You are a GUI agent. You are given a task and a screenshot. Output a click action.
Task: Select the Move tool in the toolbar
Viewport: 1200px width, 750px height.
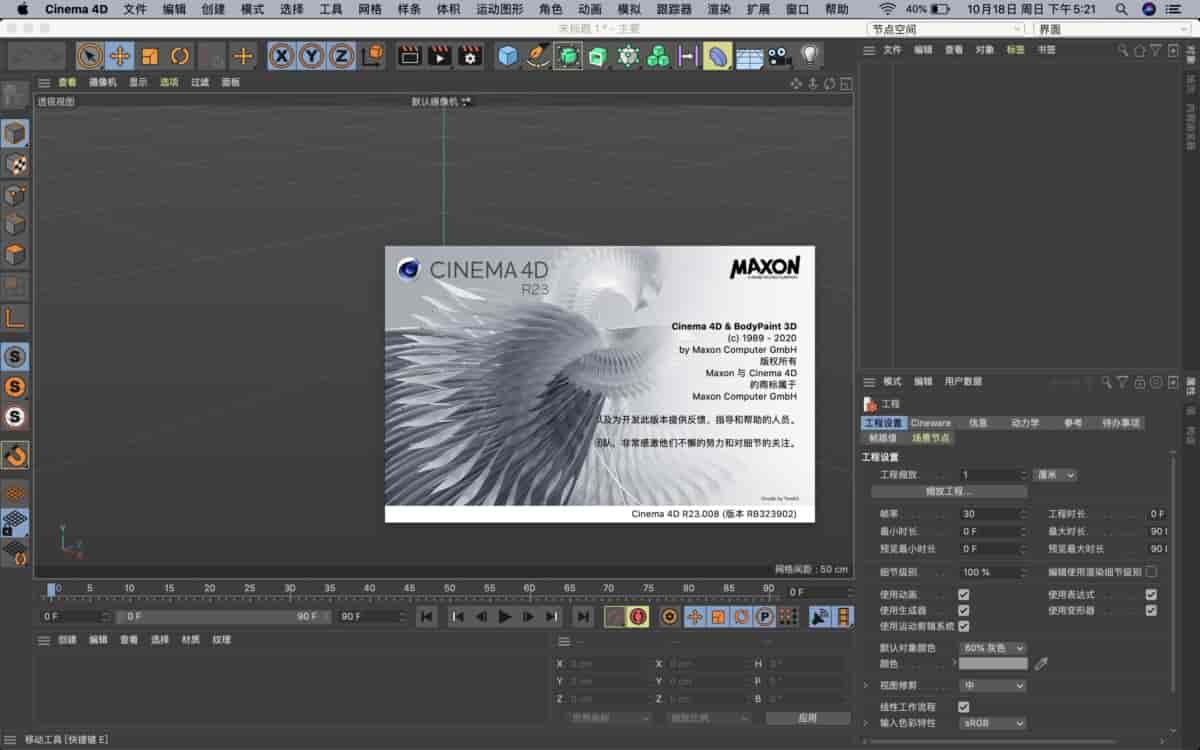tap(121, 56)
